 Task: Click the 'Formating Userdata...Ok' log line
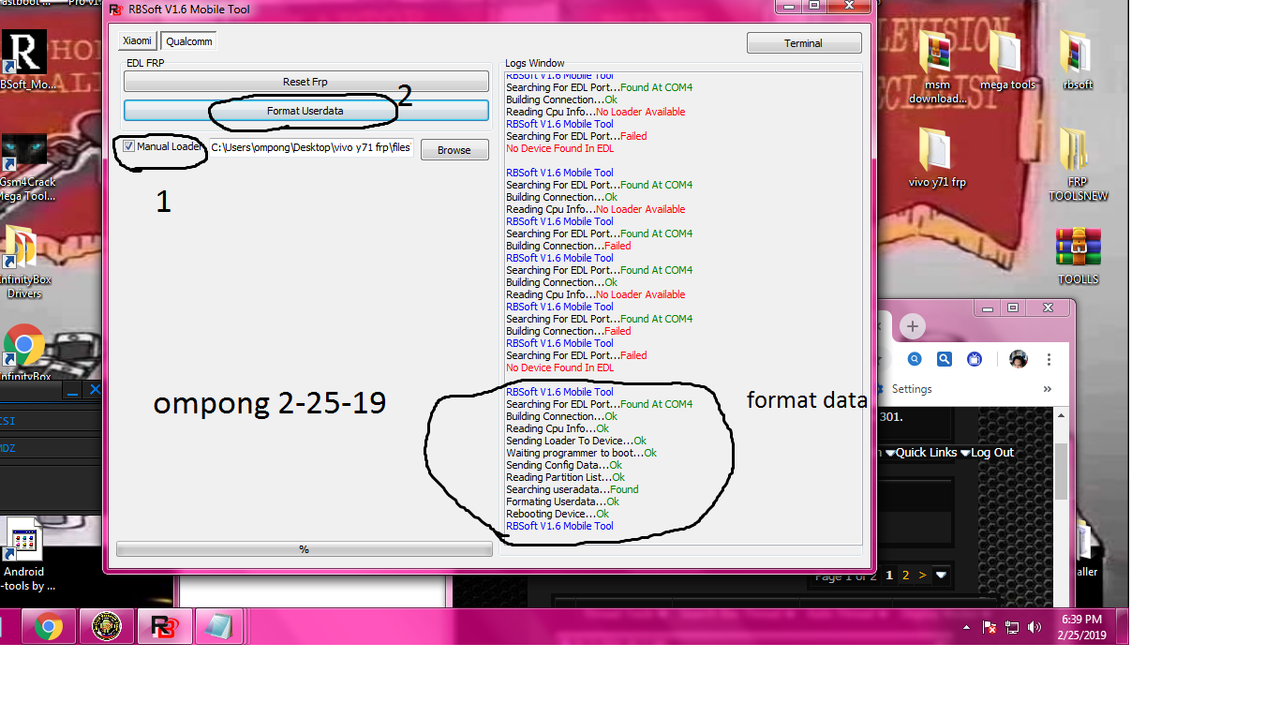tap(562, 502)
